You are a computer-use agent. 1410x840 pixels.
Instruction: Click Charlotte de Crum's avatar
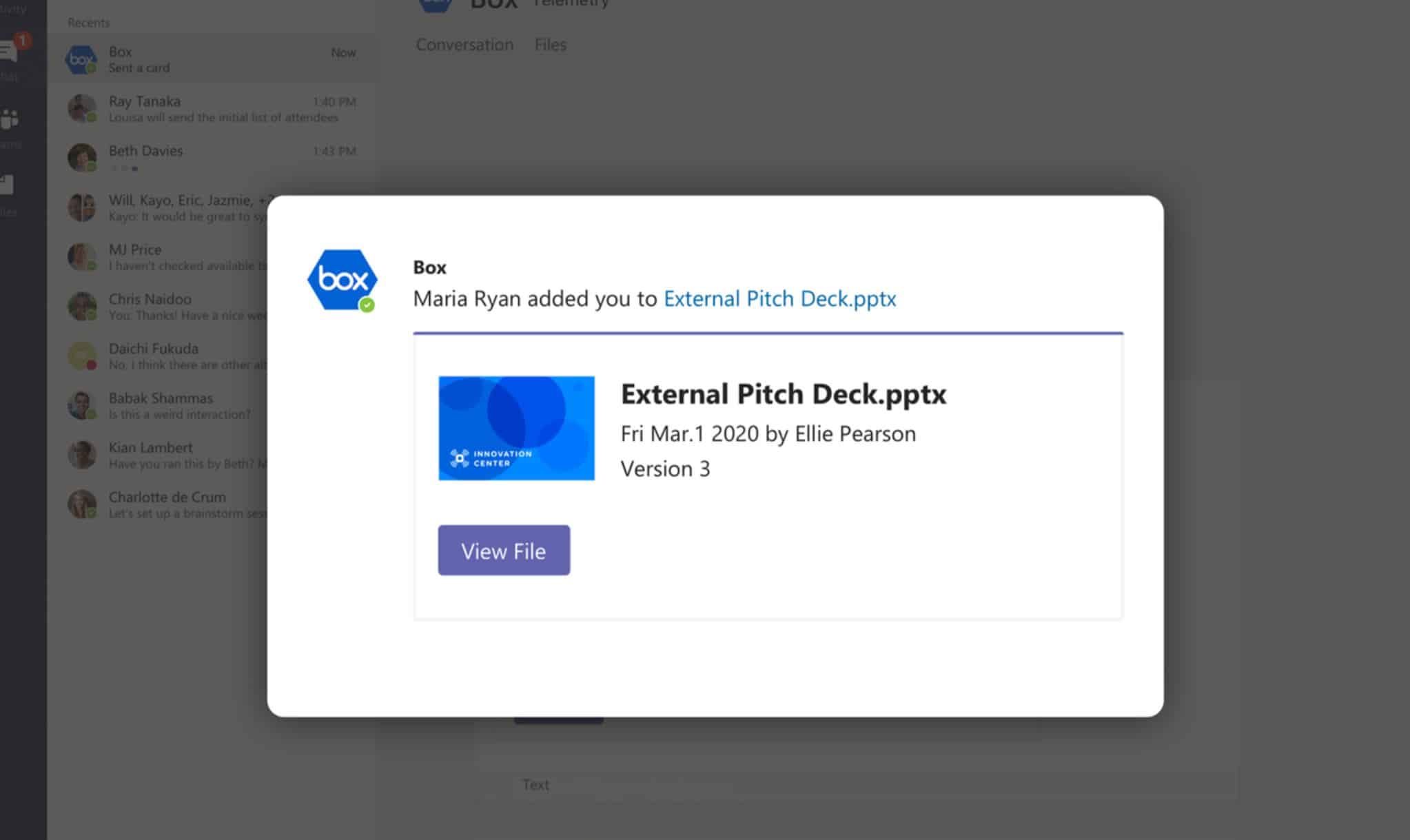click(x=82, y=505)
